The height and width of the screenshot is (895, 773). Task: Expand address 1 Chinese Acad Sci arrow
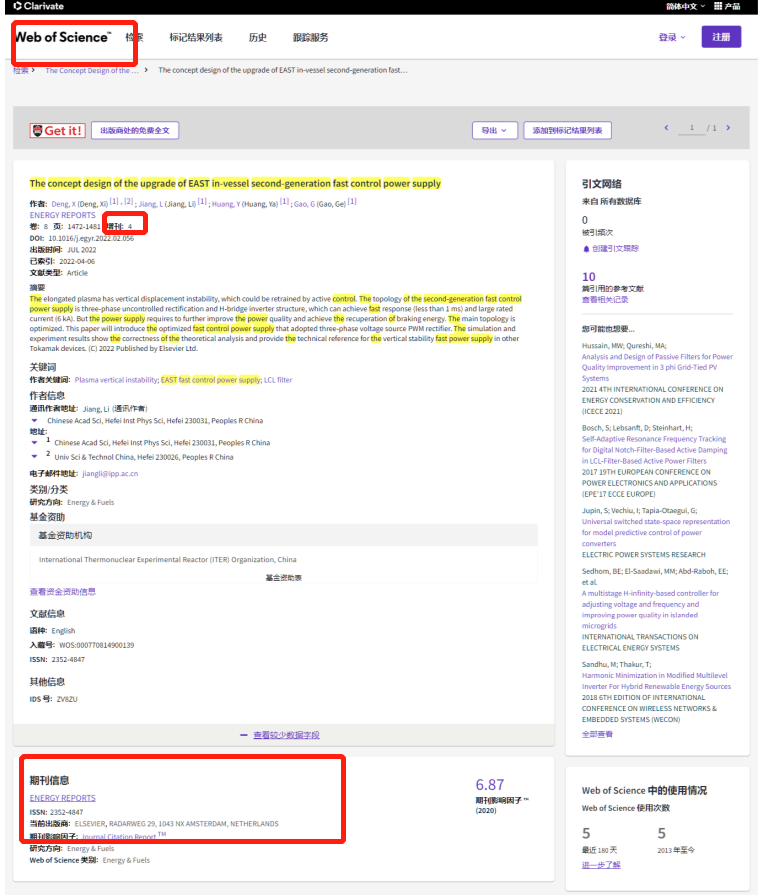pos(34,443)
